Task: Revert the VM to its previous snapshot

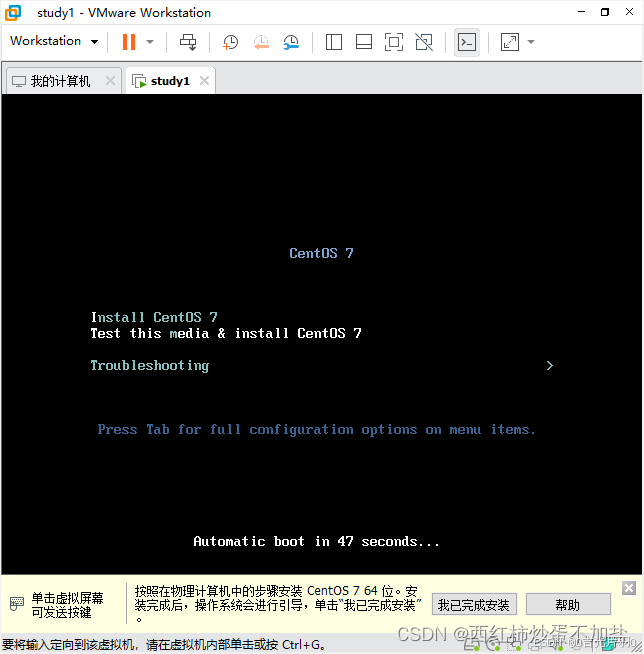Action: tap(261, 42)
